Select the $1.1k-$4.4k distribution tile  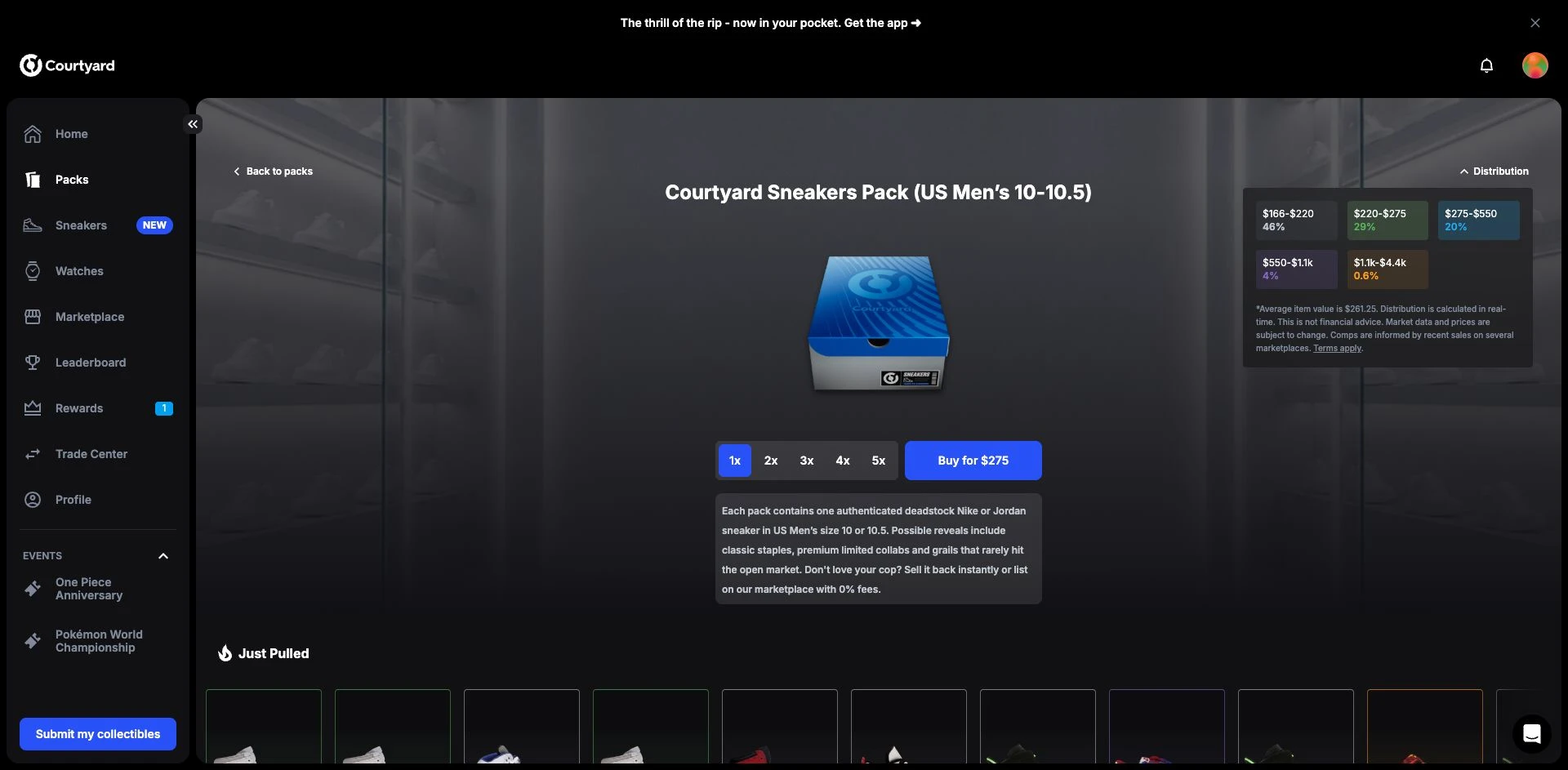[x=1388, y=269]
